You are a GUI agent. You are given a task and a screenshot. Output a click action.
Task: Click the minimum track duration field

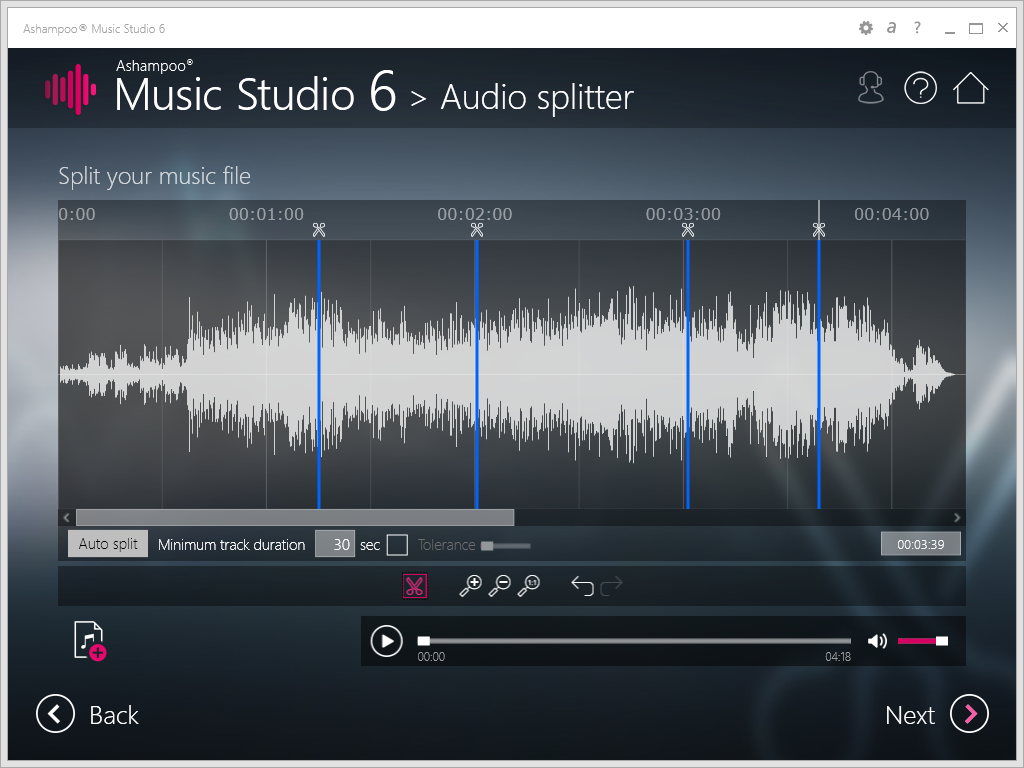pyautogui.click(x=335, y=544)
